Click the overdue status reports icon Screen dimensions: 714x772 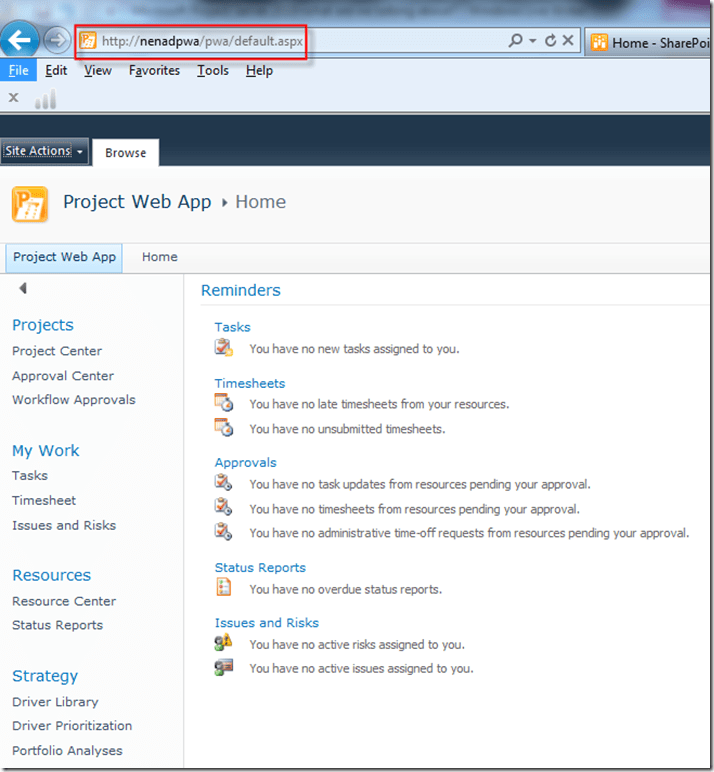(224, 589)
